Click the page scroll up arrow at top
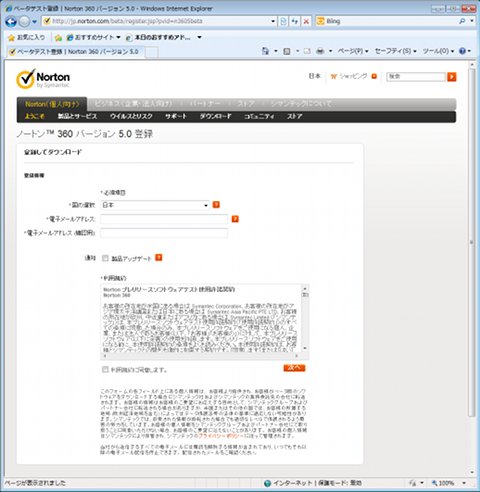This screenshot has height=492, width=480. tap(471, 64)
